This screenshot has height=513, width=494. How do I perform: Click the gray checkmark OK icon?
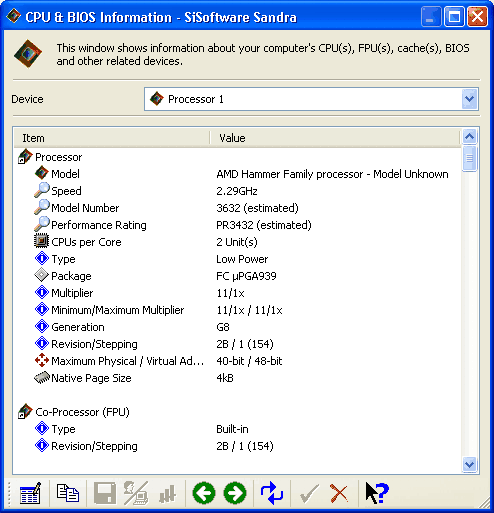(x=309, y=493)
